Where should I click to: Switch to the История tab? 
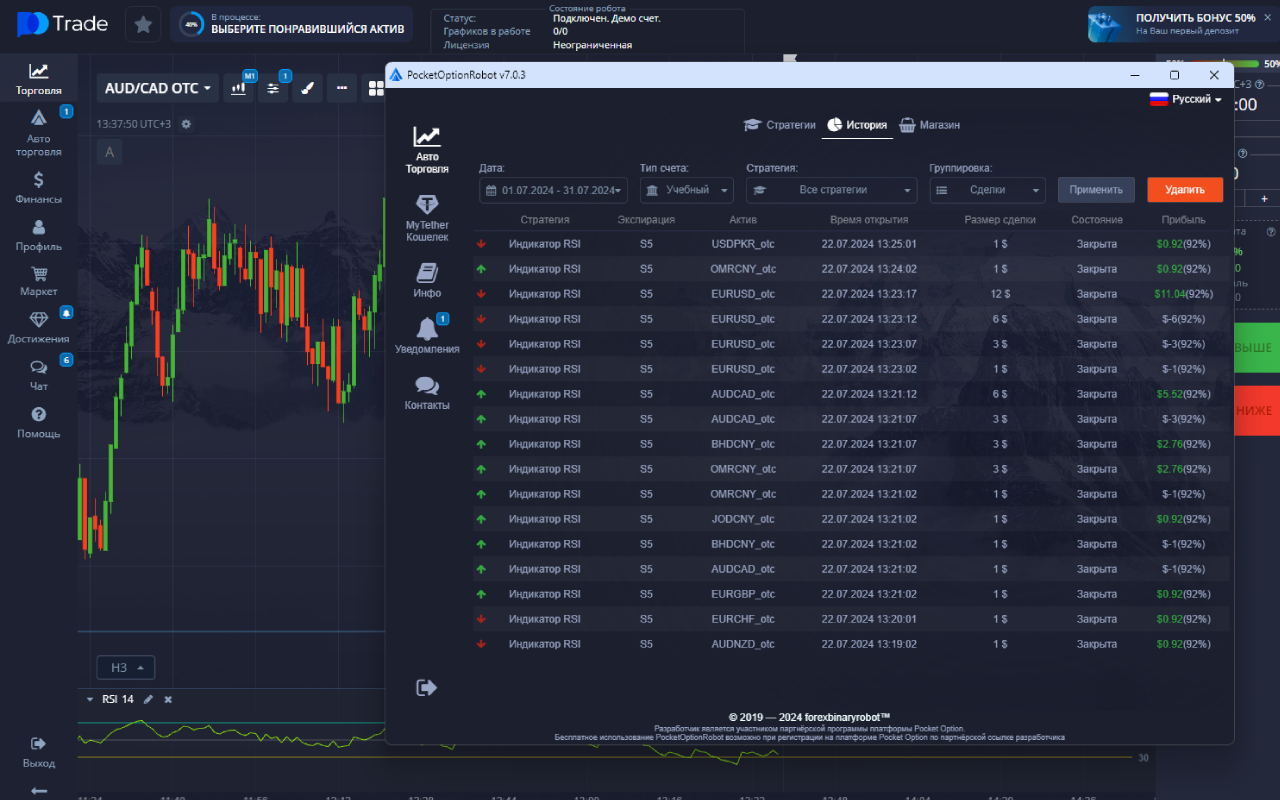click(x=857, y=125)
